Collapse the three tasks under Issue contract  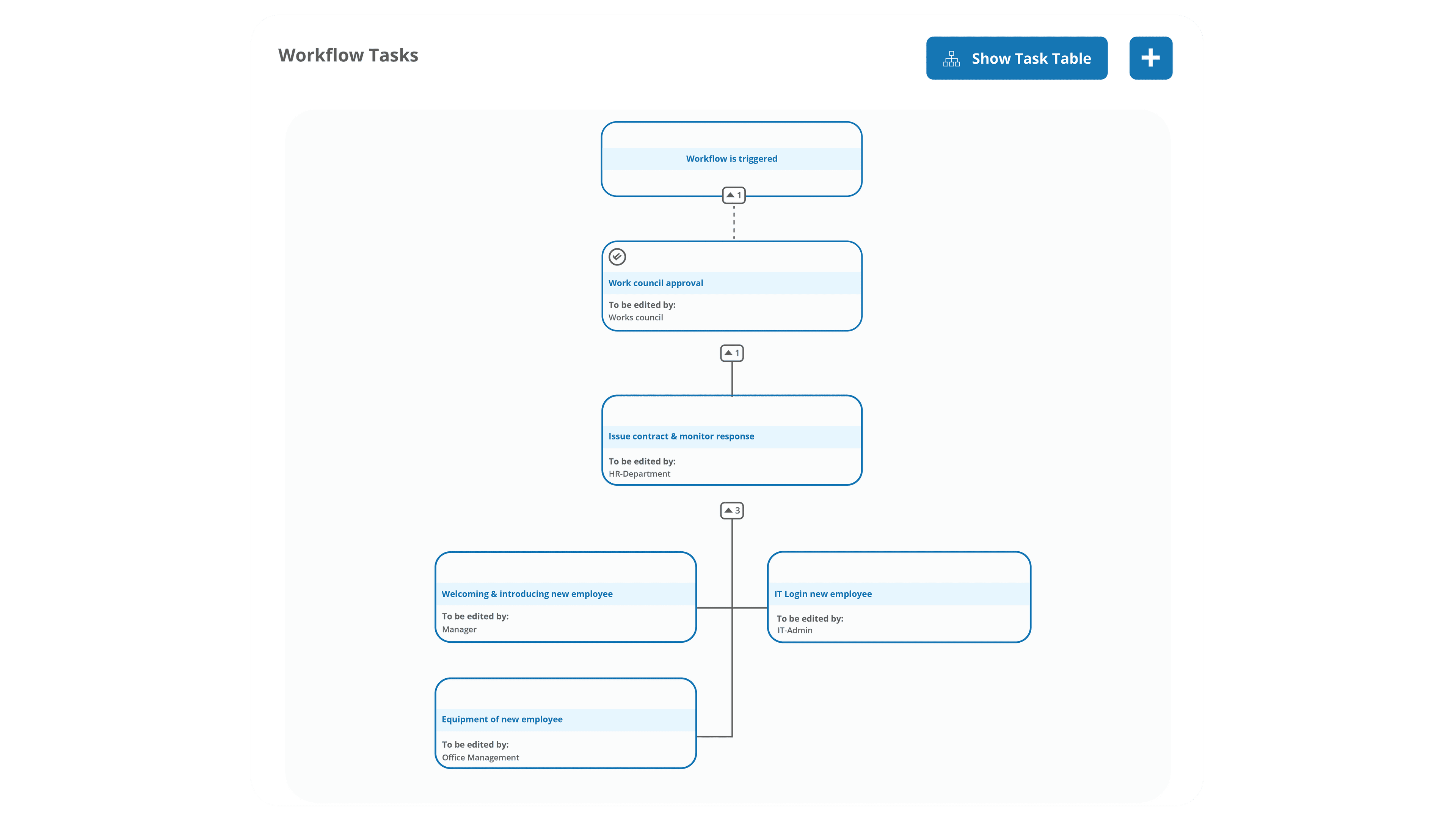732,510
